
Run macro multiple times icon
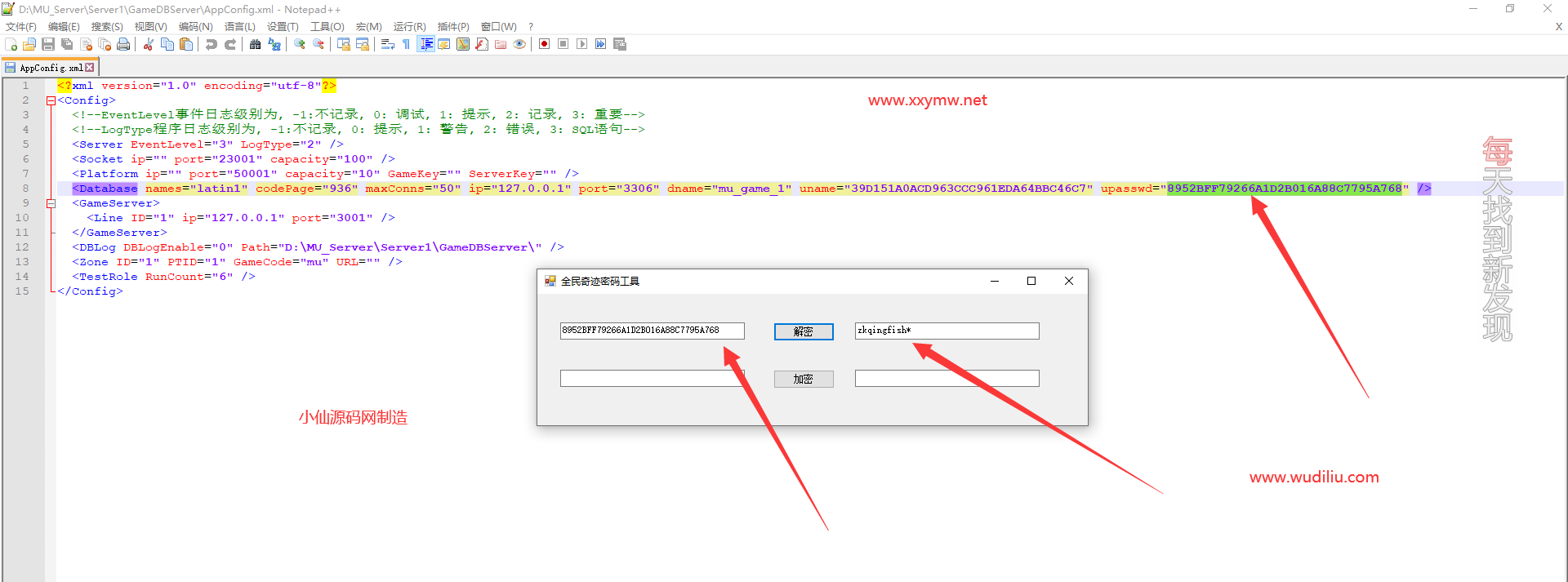(x=601, y=44)
